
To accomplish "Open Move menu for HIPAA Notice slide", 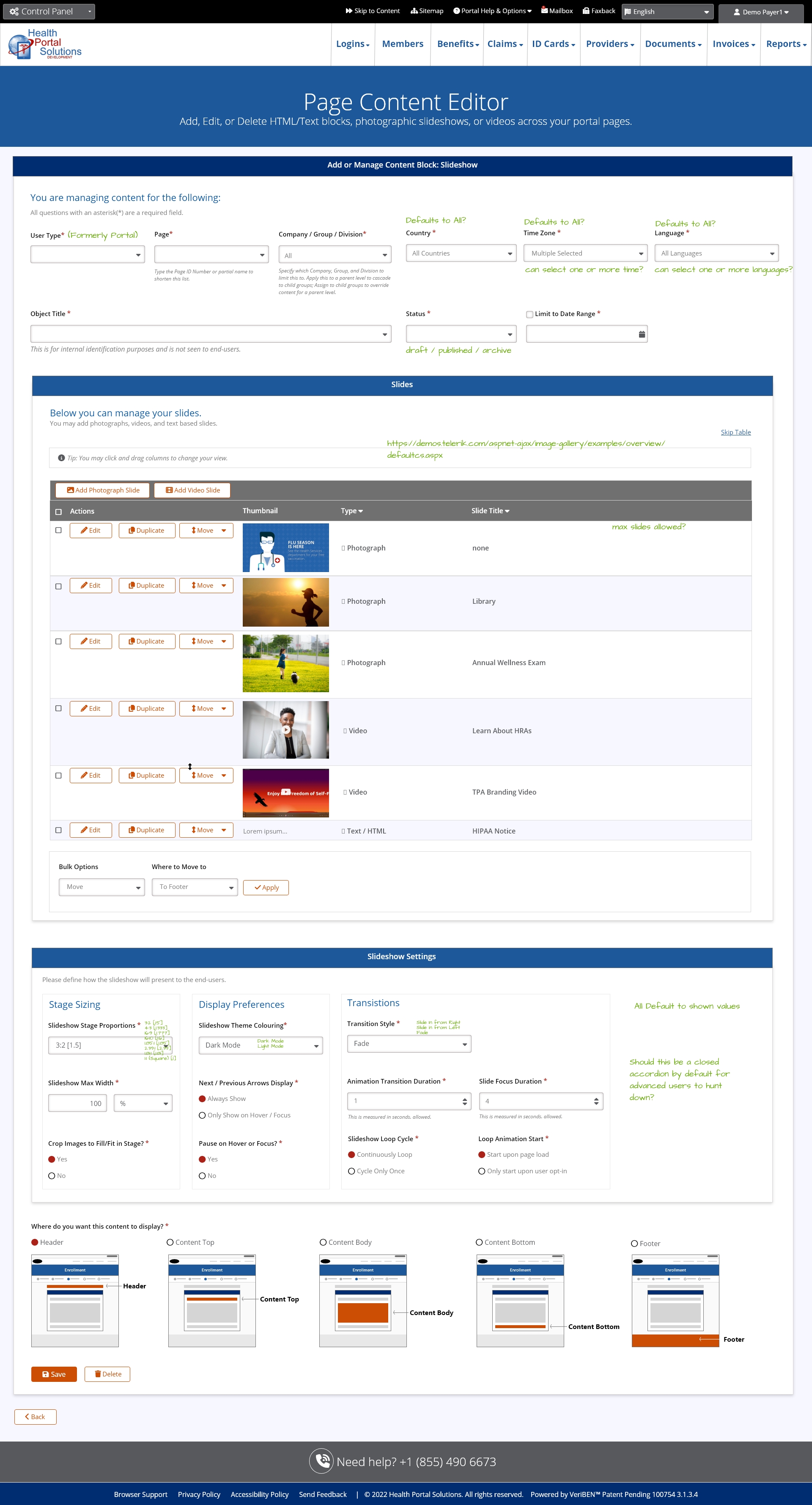I will tap(206, 830).
